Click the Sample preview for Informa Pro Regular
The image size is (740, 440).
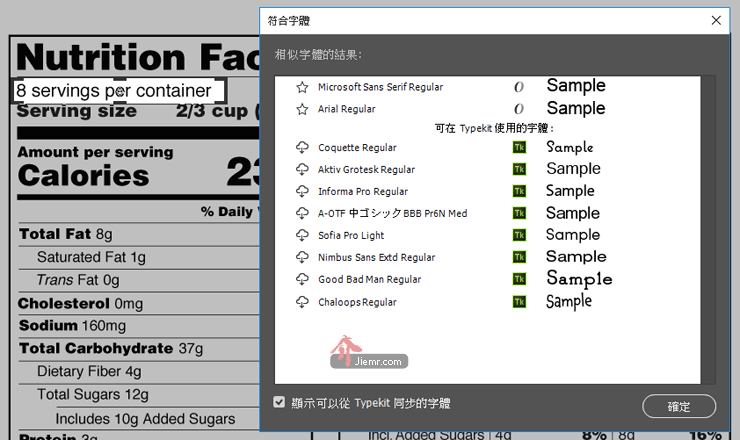[x=570, y=191]
